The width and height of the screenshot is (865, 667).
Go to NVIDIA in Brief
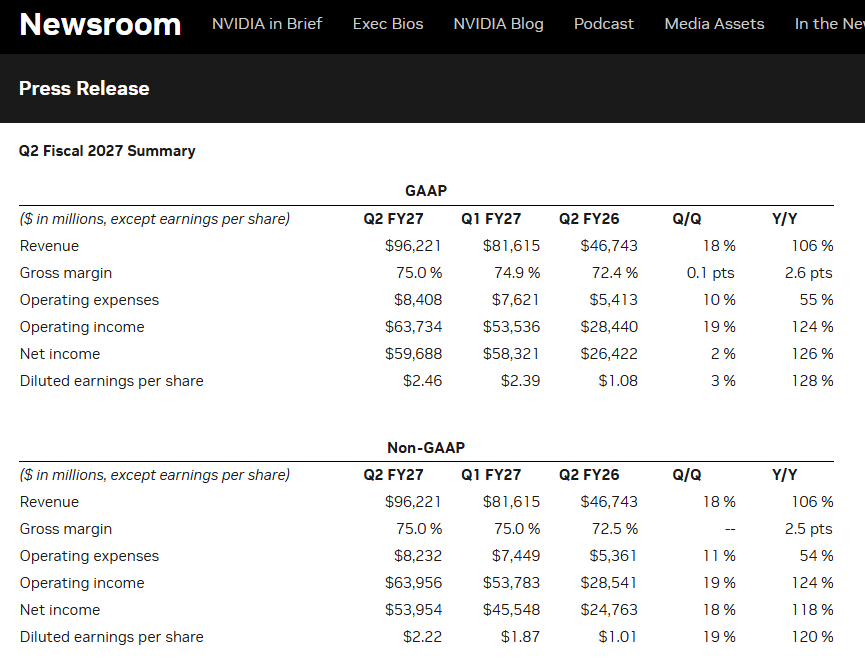pos(267,24)
